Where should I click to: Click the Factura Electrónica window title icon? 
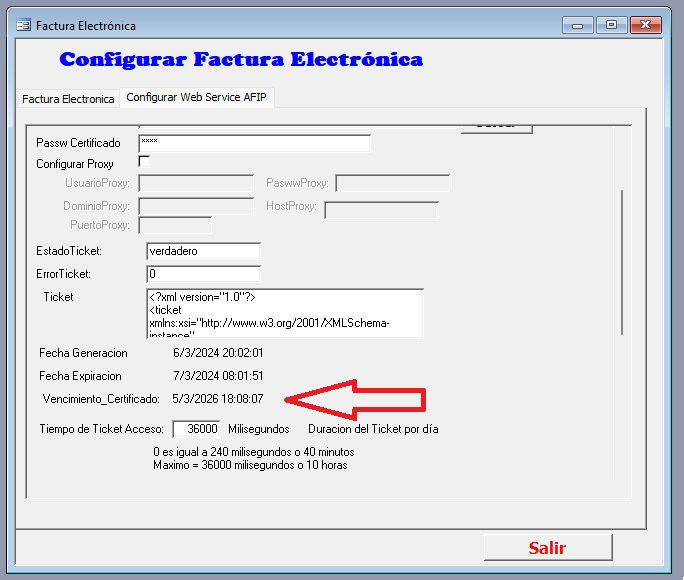[23, 25]
